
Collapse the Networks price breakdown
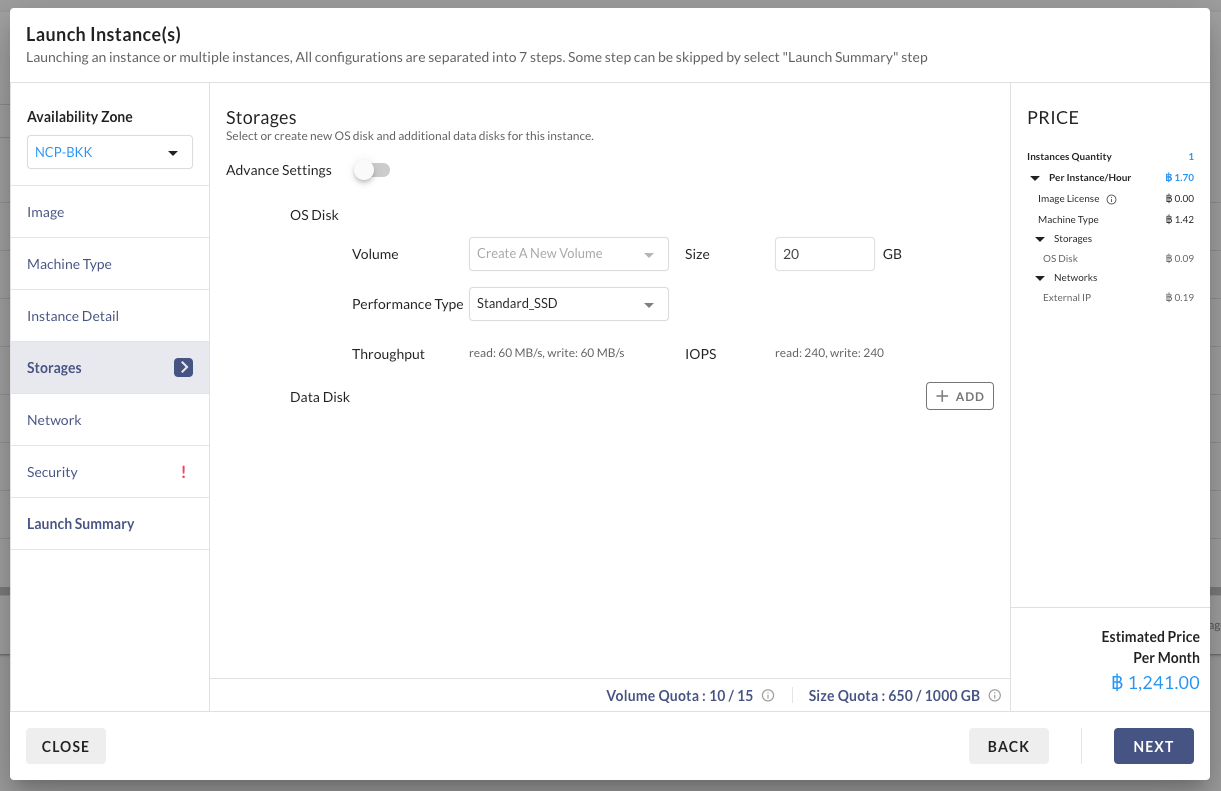1040,278
